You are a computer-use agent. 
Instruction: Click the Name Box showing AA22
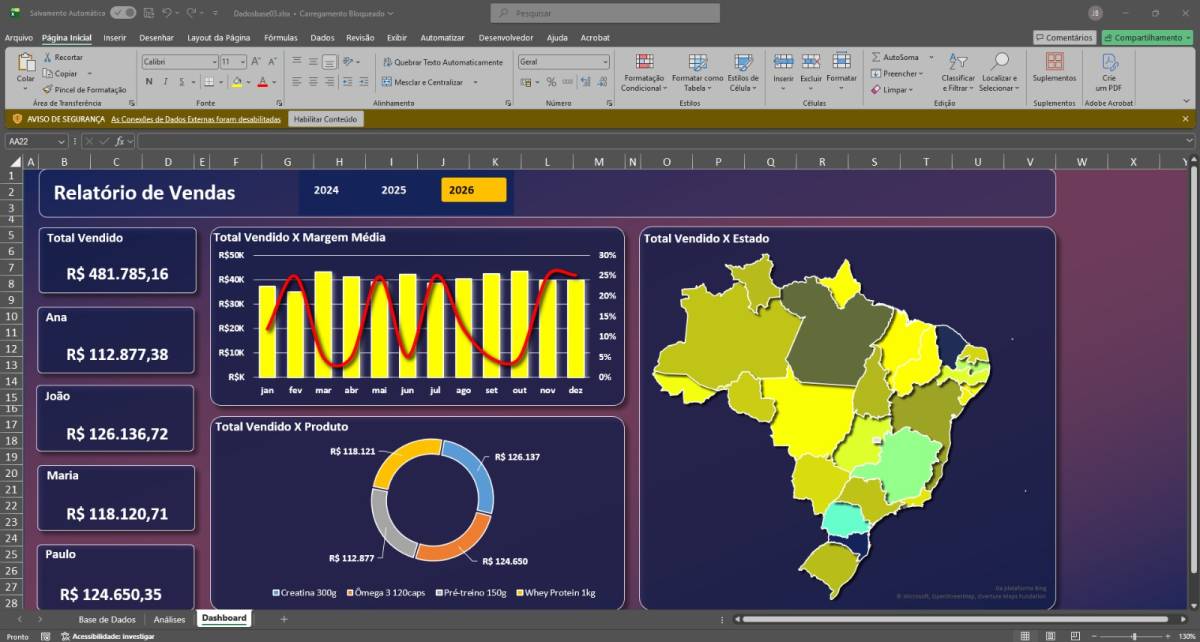(36, 142)
